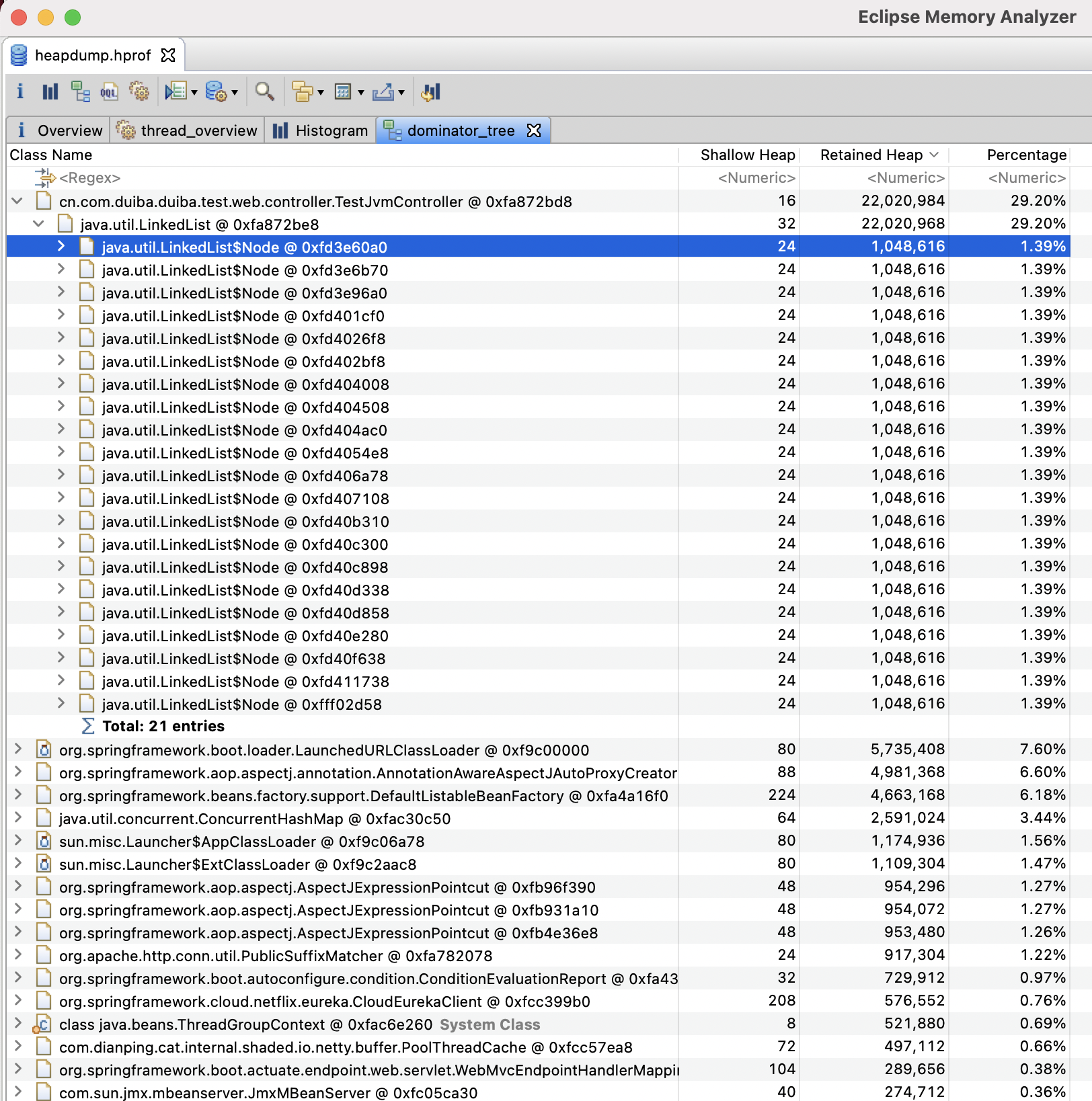Expand ConcurrentHashMap @ 0xfac30c50
1092x1101 pixels.
pyautogui.click(x=18, y=817)
